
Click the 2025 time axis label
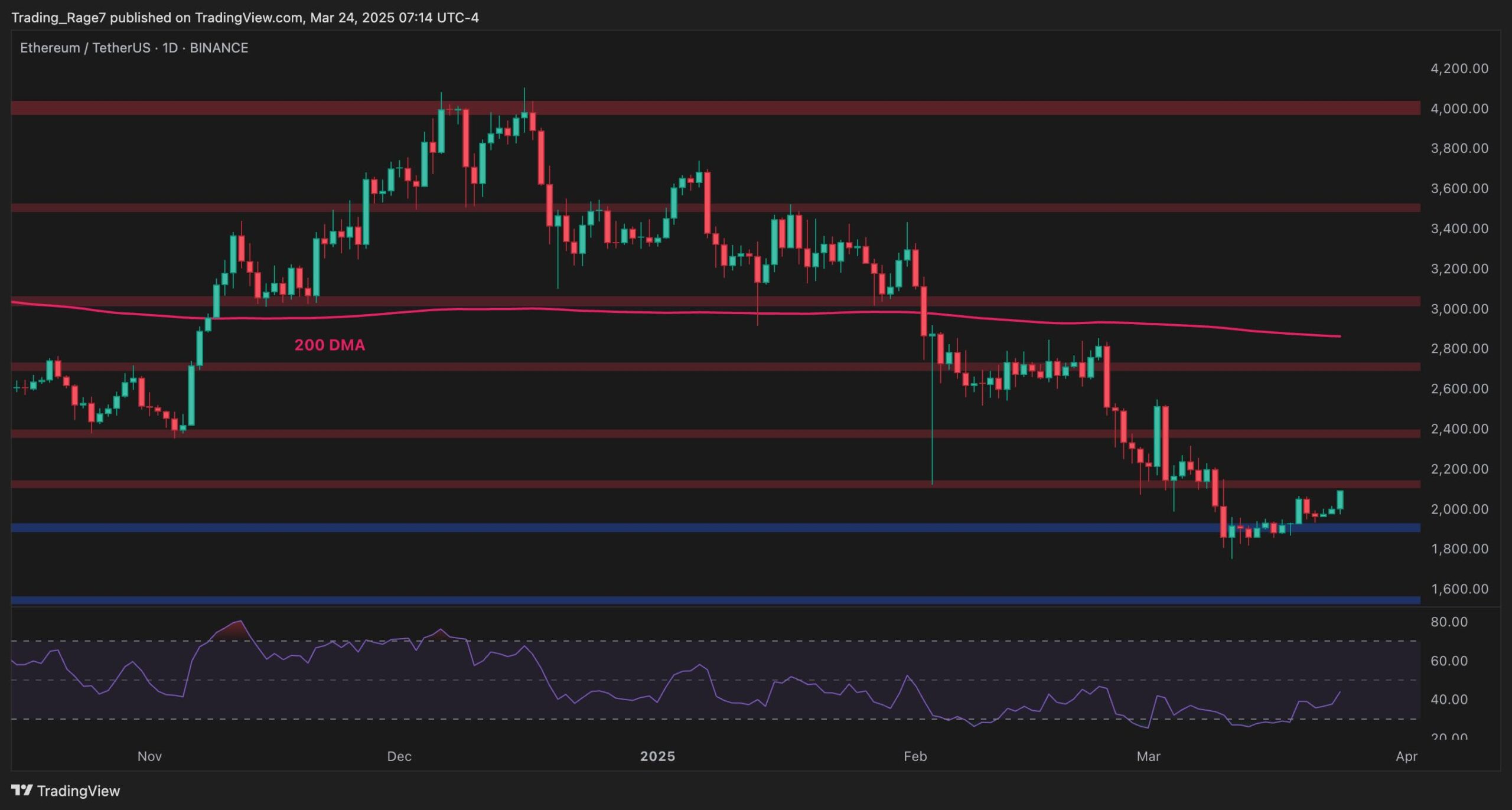[657, 756]
